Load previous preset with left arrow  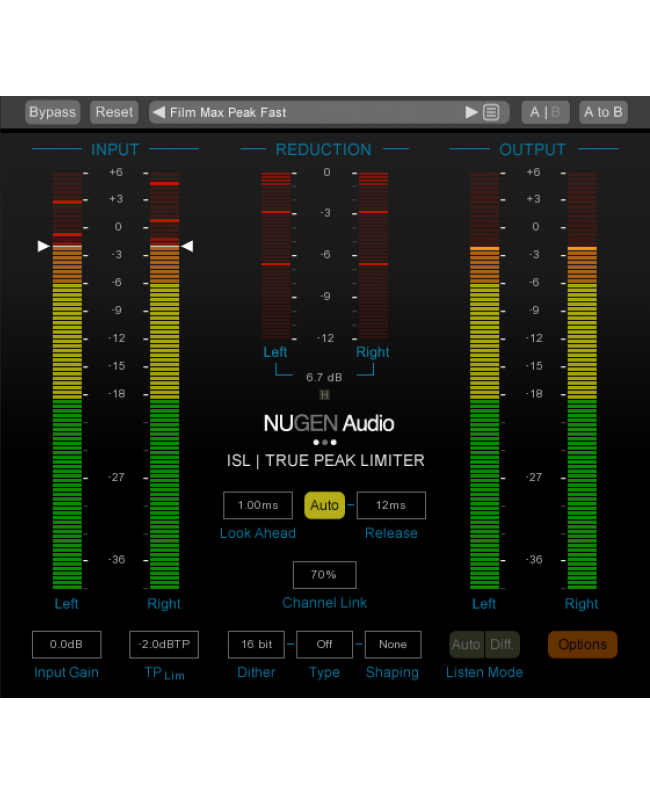pos(159,112)
